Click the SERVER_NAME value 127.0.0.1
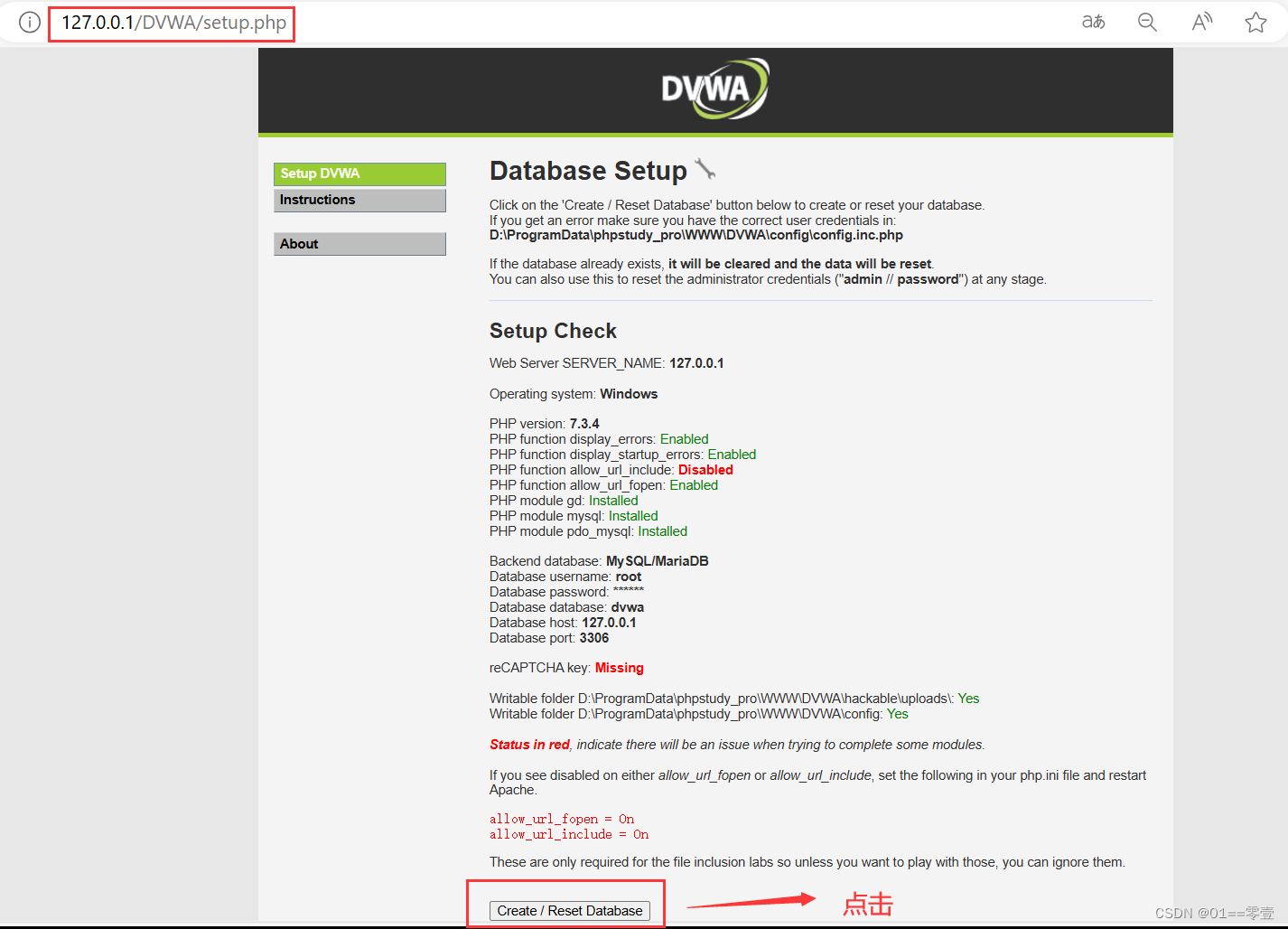This screenshot has height=929, width=1288. 696,363
